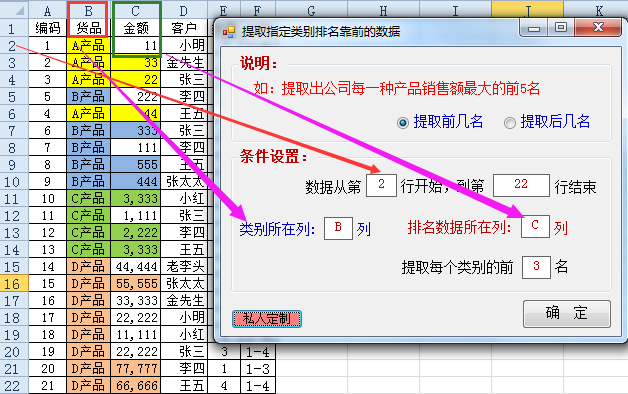Image resolution: width=628 pixels, height=394 pixels.
Task: Click the 客户 header cell
Action: click(x=184, y=28)
